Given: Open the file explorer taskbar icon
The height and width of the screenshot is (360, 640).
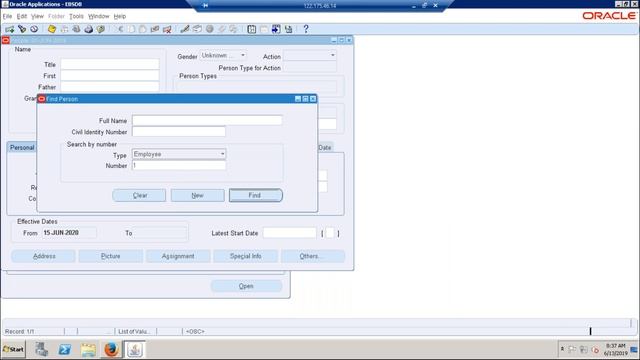Looking at the screenshot, I should [88, 349].
